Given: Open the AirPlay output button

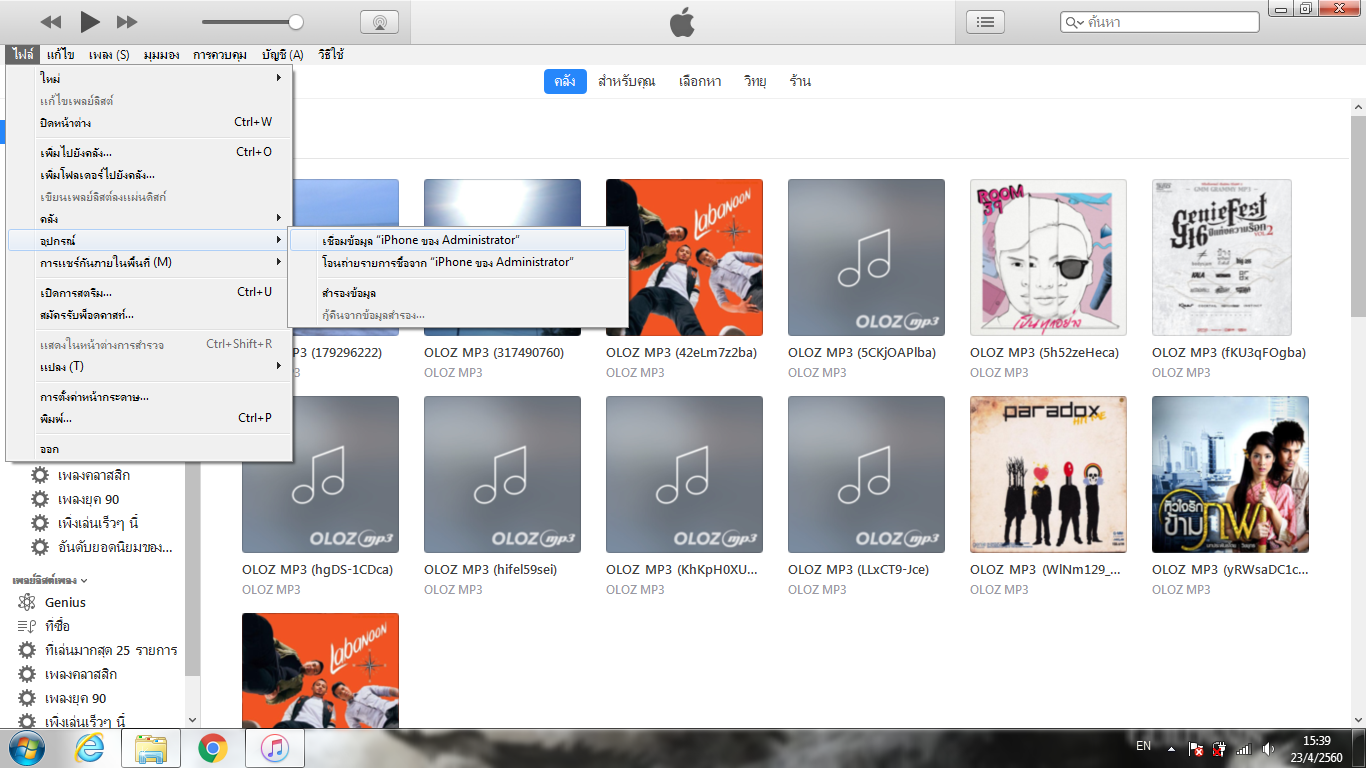Looking at the screenshot, I should pos(379,22).
